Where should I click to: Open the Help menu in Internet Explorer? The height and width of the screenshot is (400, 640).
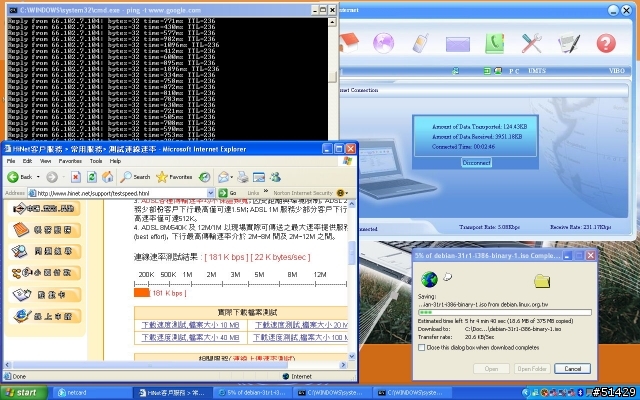(x=116, y=161)
